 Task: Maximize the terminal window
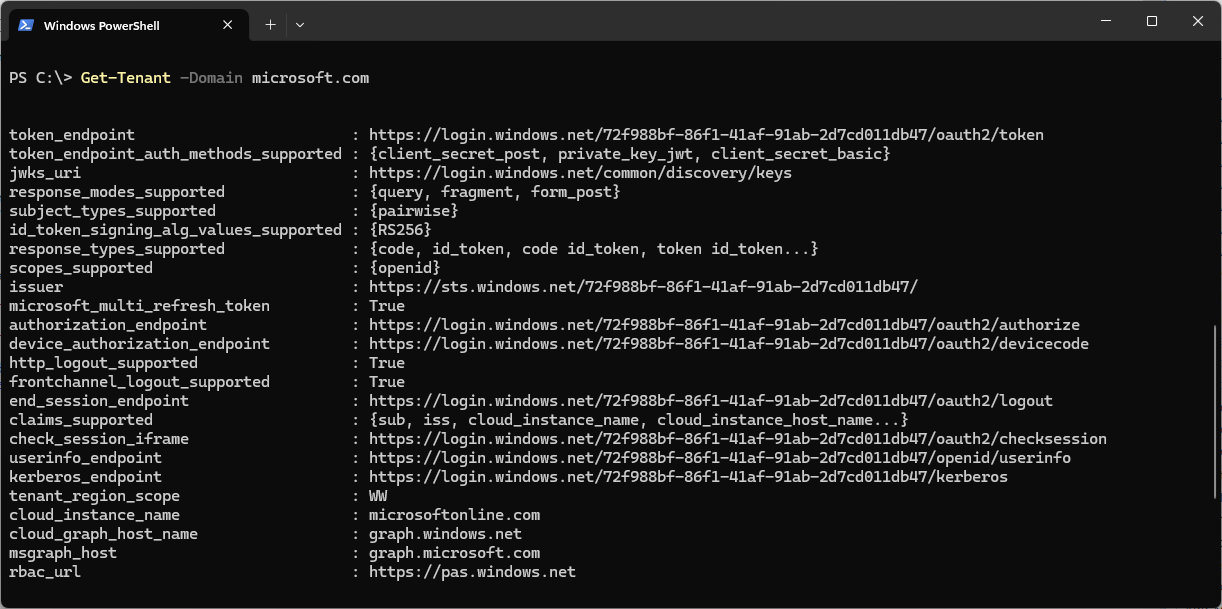coord(1152,21)
